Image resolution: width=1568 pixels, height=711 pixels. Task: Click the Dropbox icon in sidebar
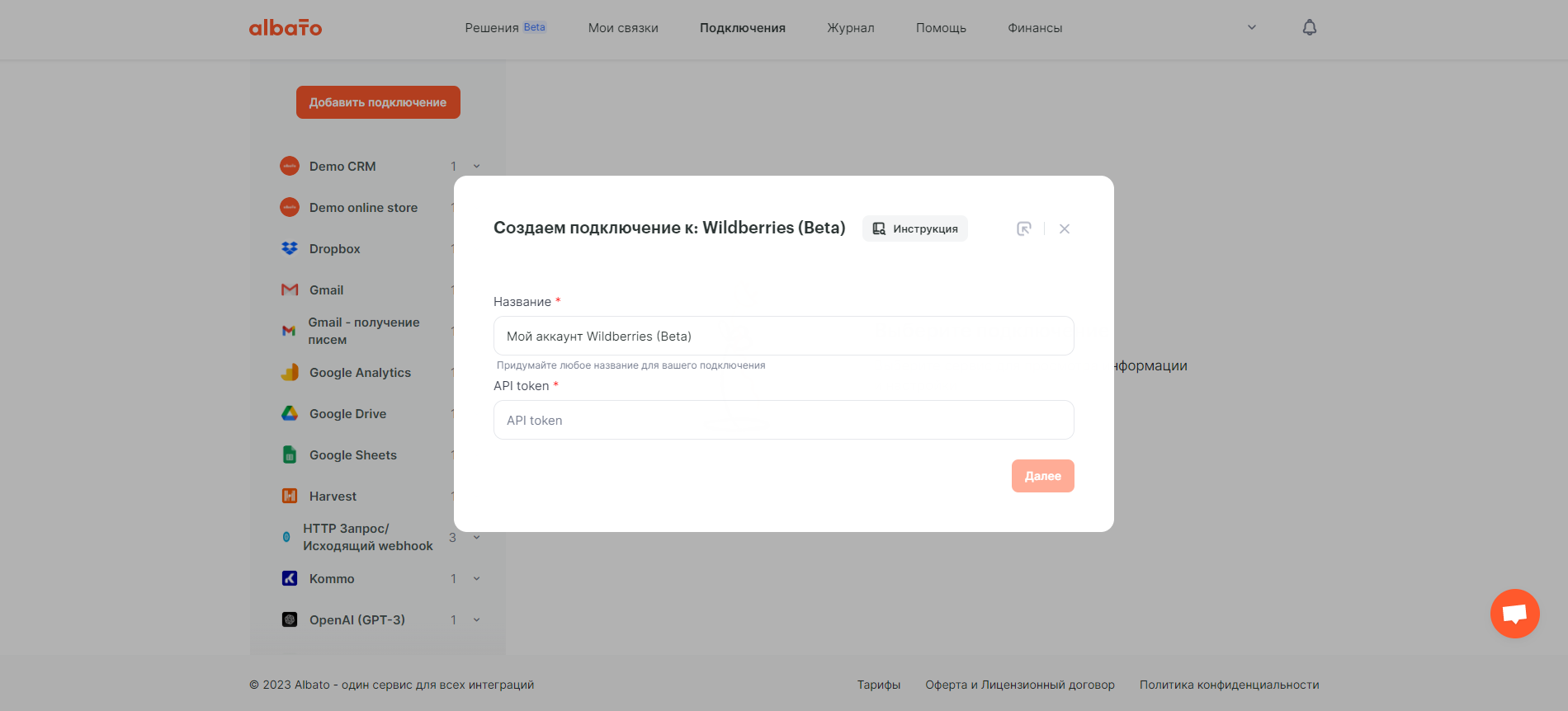click(x=290, y=248)
